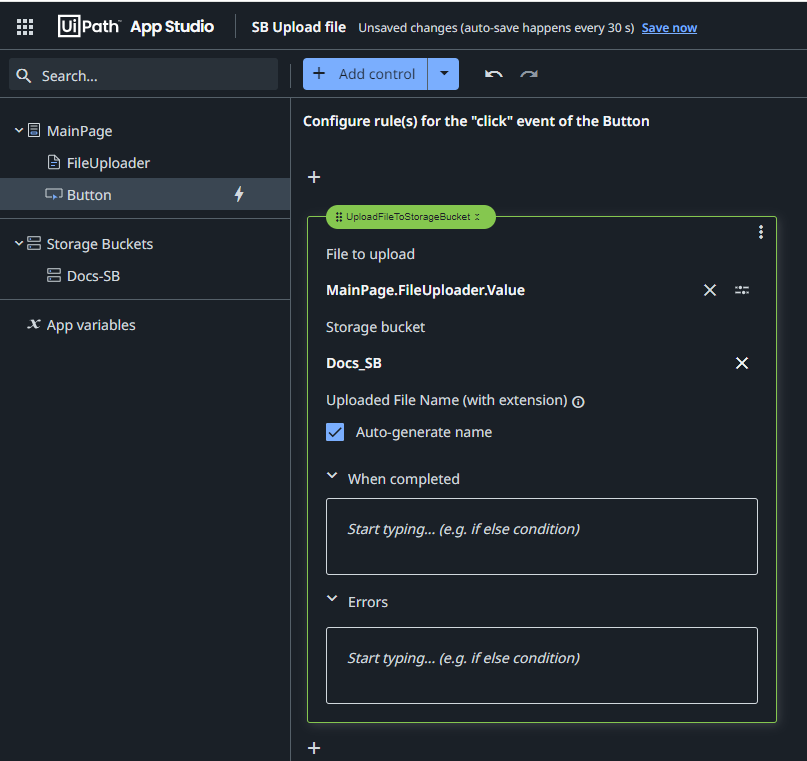The image size is (807, 761).
Task: Click the Add control button
Action: [366, 73]
